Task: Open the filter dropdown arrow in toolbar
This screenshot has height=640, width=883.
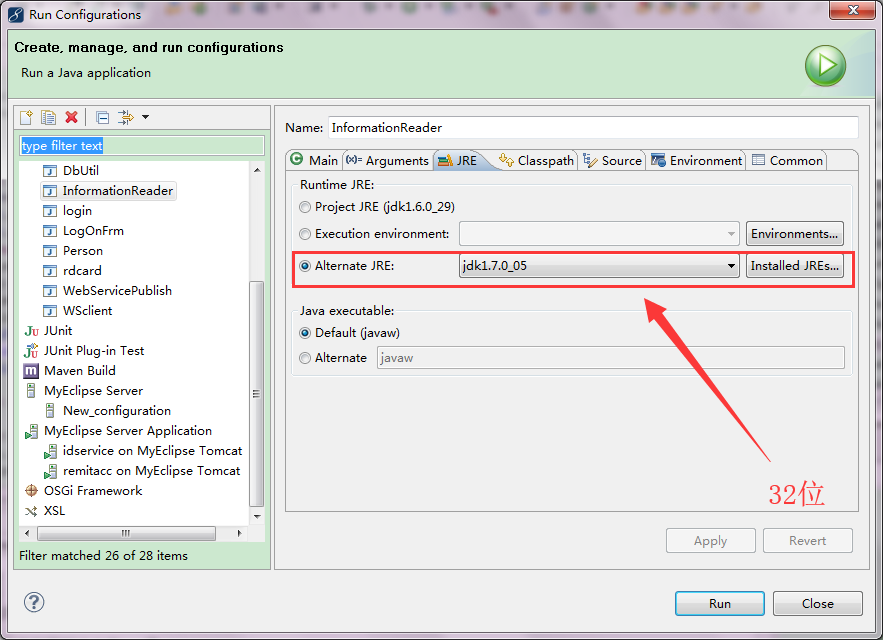Action: 146,117
